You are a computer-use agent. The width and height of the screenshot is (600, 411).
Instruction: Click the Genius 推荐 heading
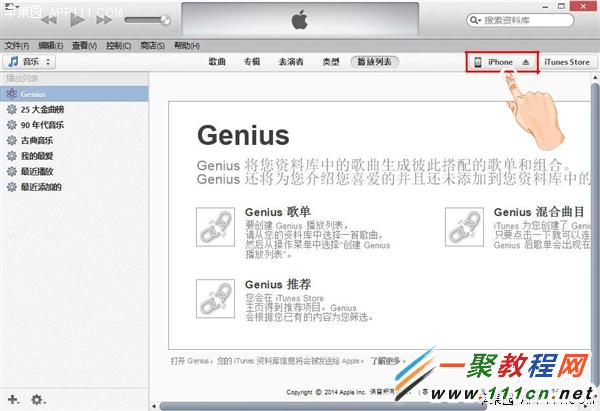click(x=278, y=284)
